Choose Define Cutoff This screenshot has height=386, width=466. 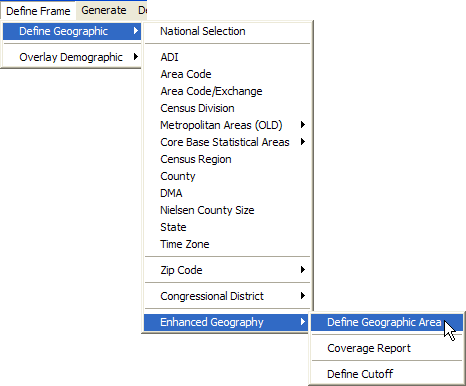click(x=387, y=374)
